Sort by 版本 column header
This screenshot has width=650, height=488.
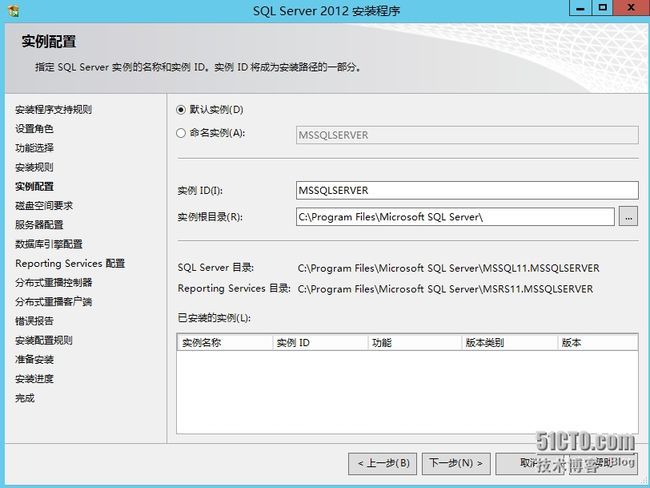598,343
